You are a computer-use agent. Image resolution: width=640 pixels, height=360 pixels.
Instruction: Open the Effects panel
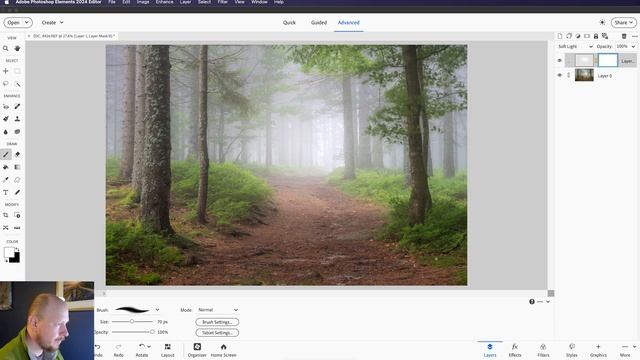[x=515, y=350]
